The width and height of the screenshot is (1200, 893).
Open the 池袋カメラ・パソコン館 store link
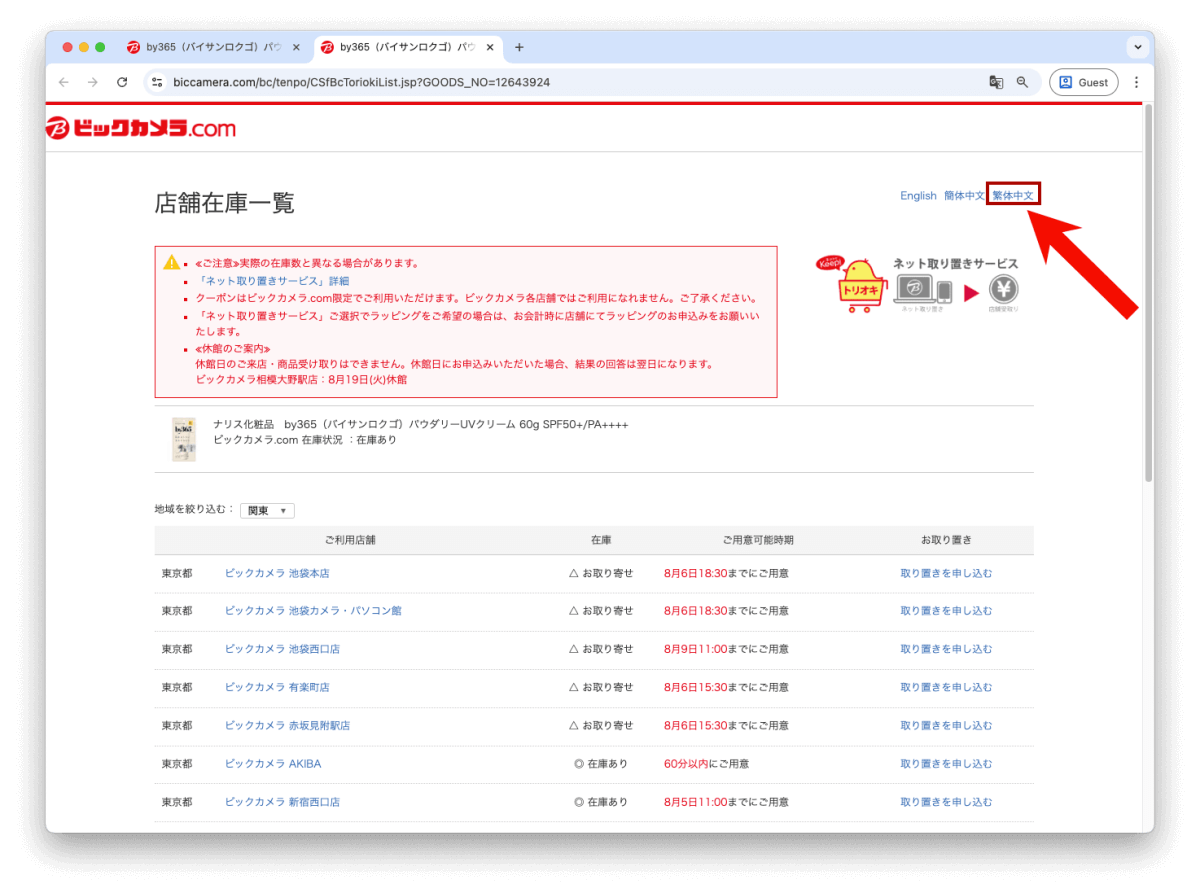coord(313,611)
